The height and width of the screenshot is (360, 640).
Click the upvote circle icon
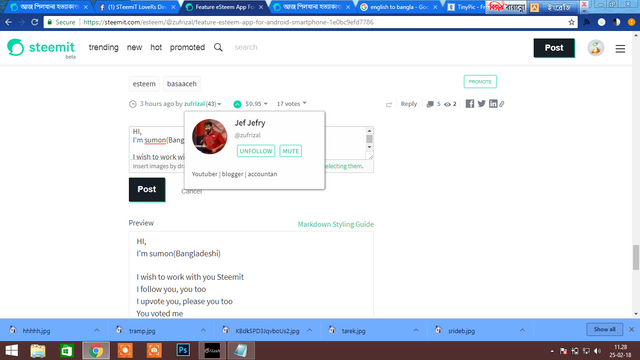click(237, 104)
